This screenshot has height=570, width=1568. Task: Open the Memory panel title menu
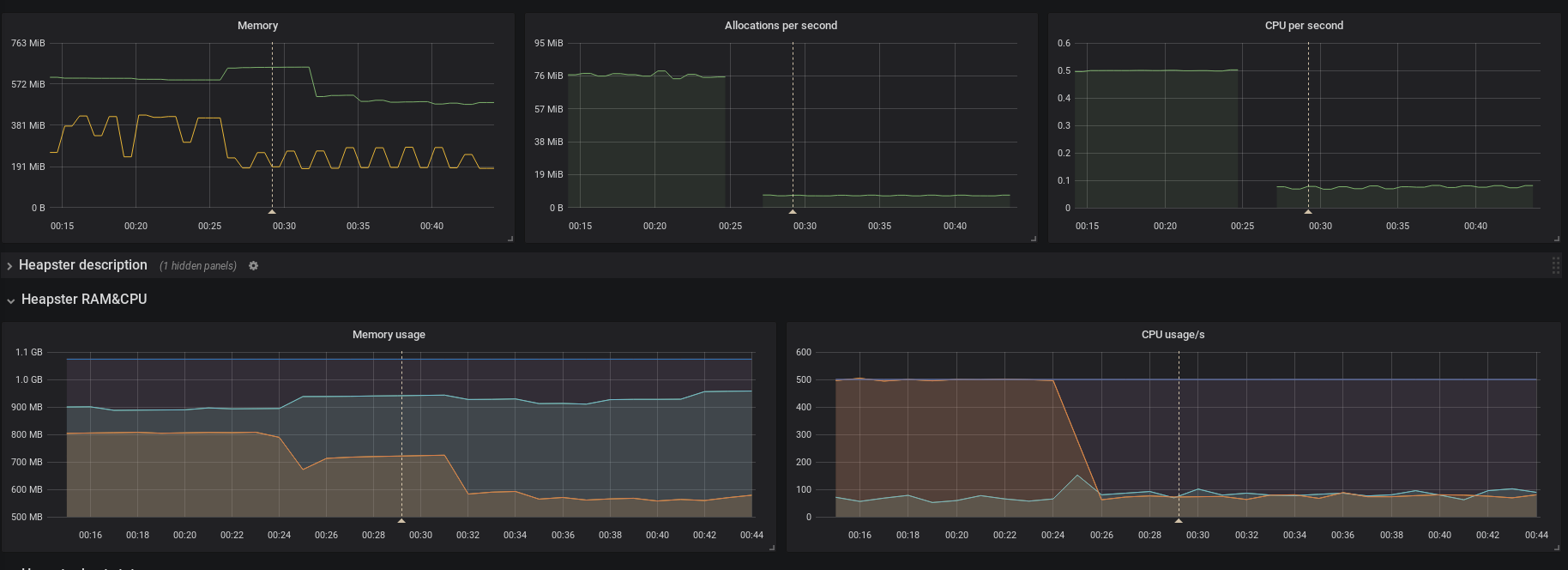point(257,26)
